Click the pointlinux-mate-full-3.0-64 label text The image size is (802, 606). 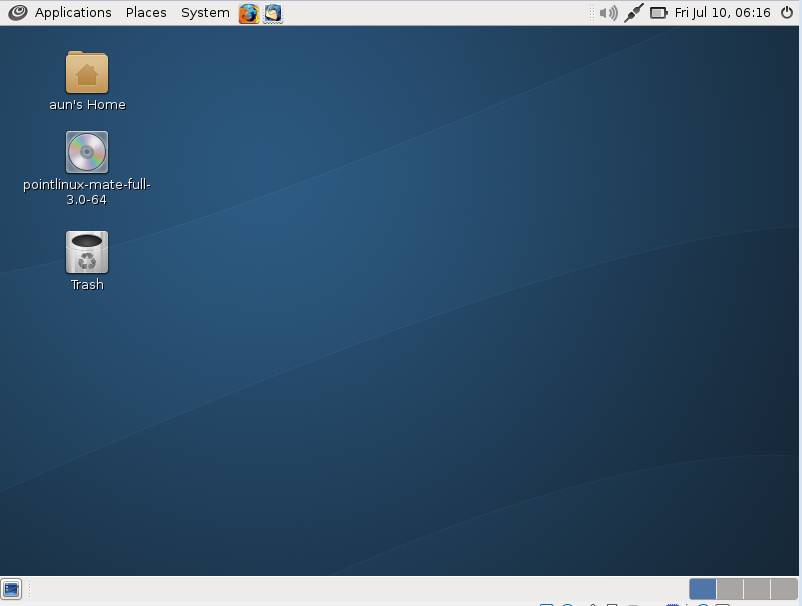tap(87, 192)
